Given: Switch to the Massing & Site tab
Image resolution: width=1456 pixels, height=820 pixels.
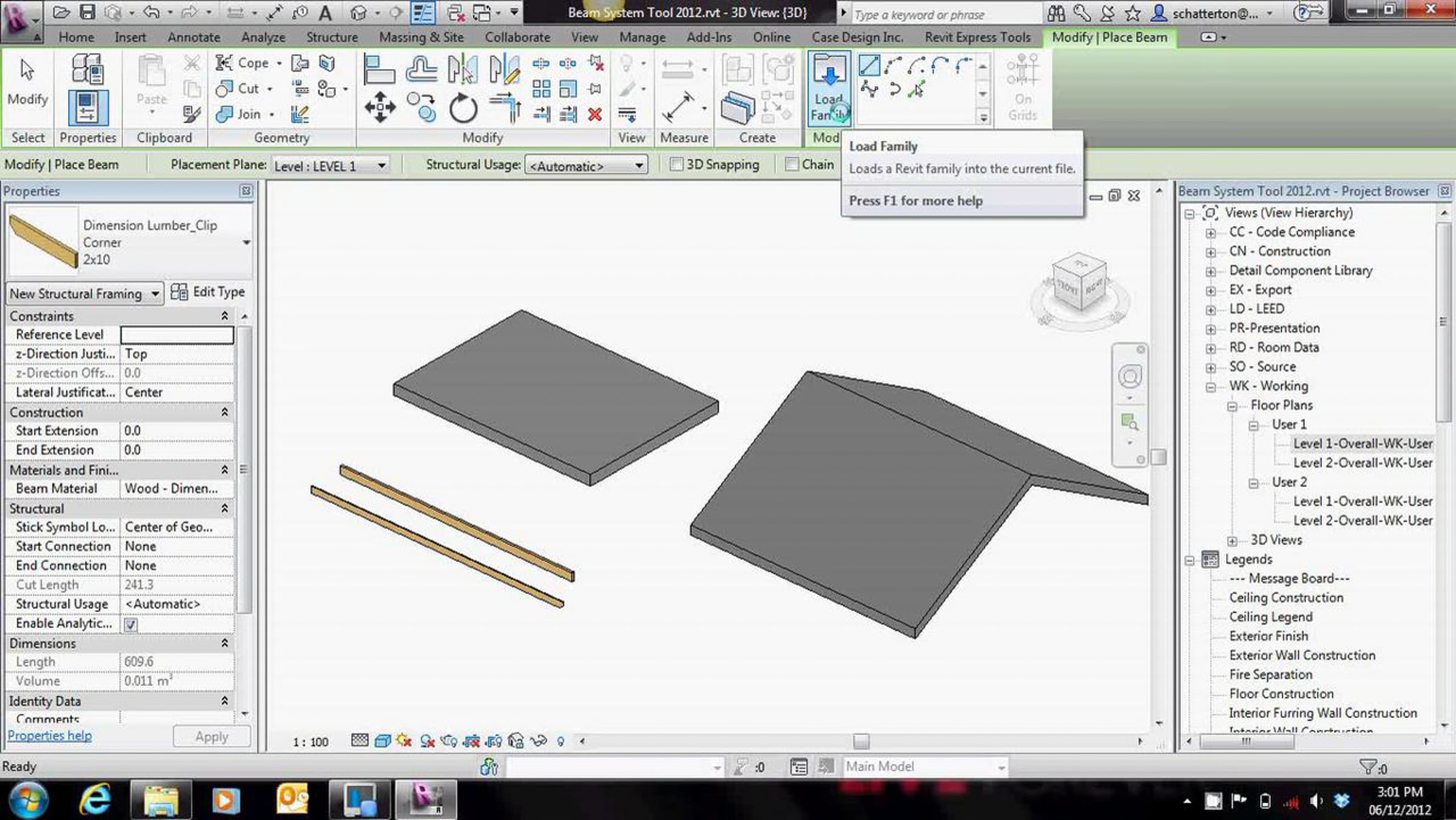Looking at the screenshot, I should click(422, 37).
